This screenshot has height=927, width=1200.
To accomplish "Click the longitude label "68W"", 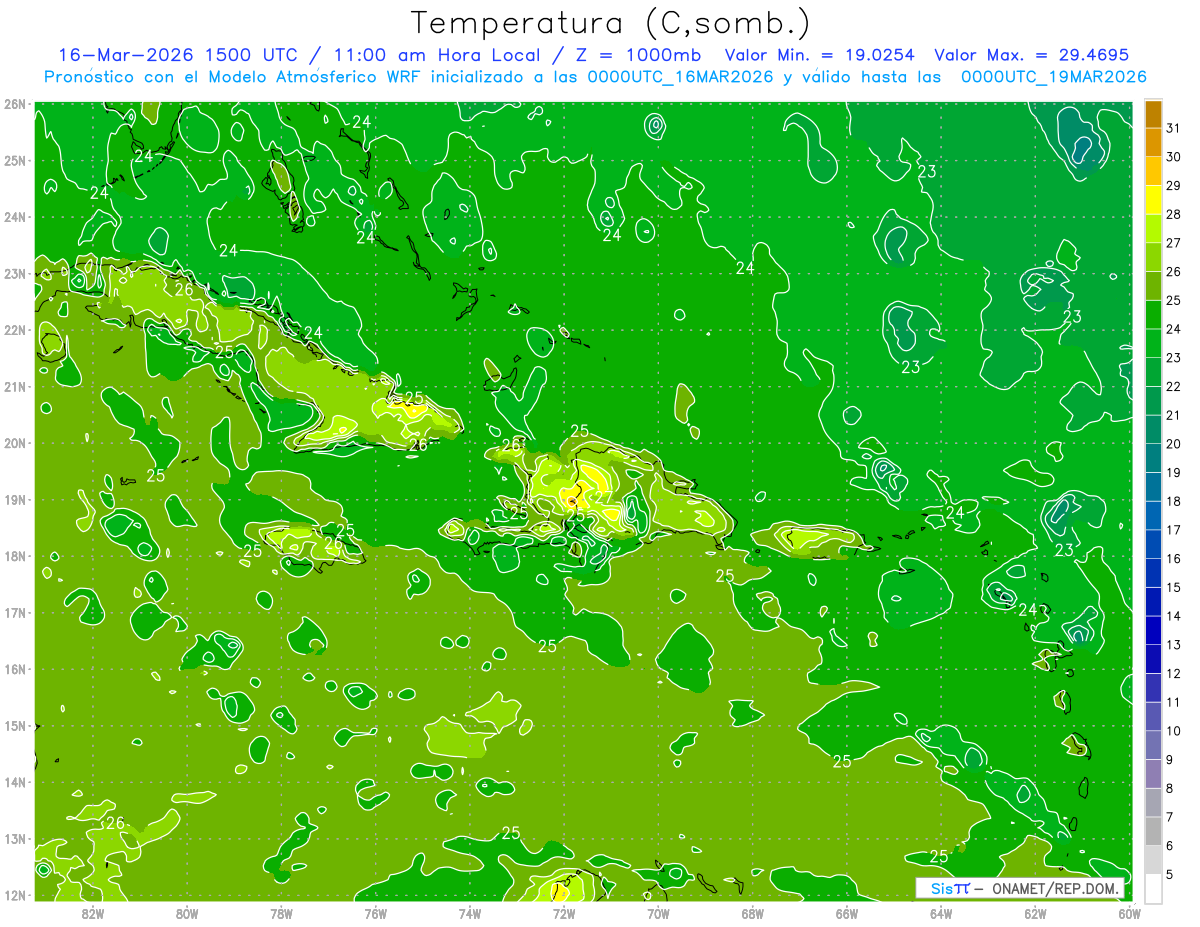I will 752,913.
